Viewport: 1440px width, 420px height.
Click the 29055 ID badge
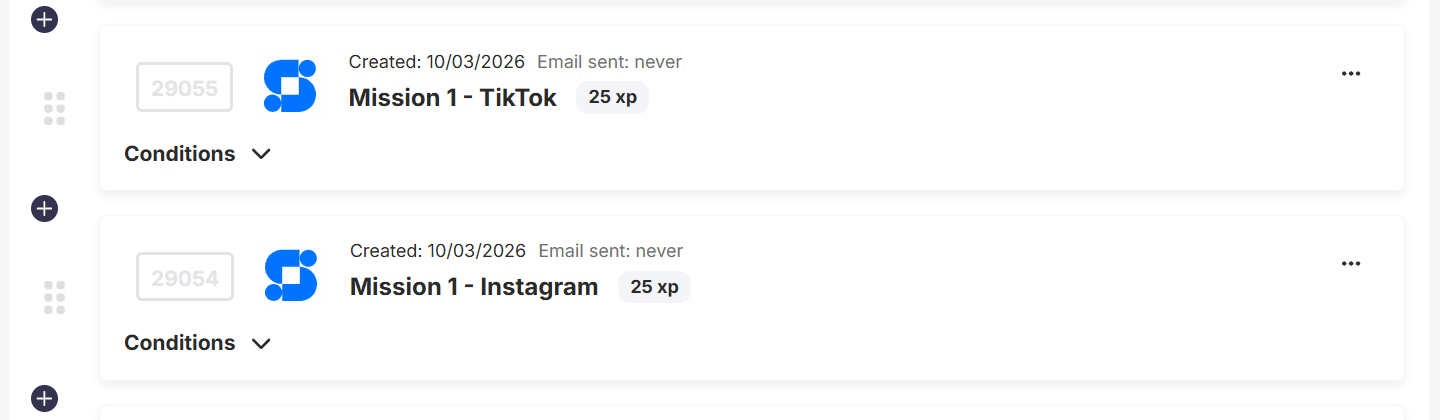click(x=185, y=87)
